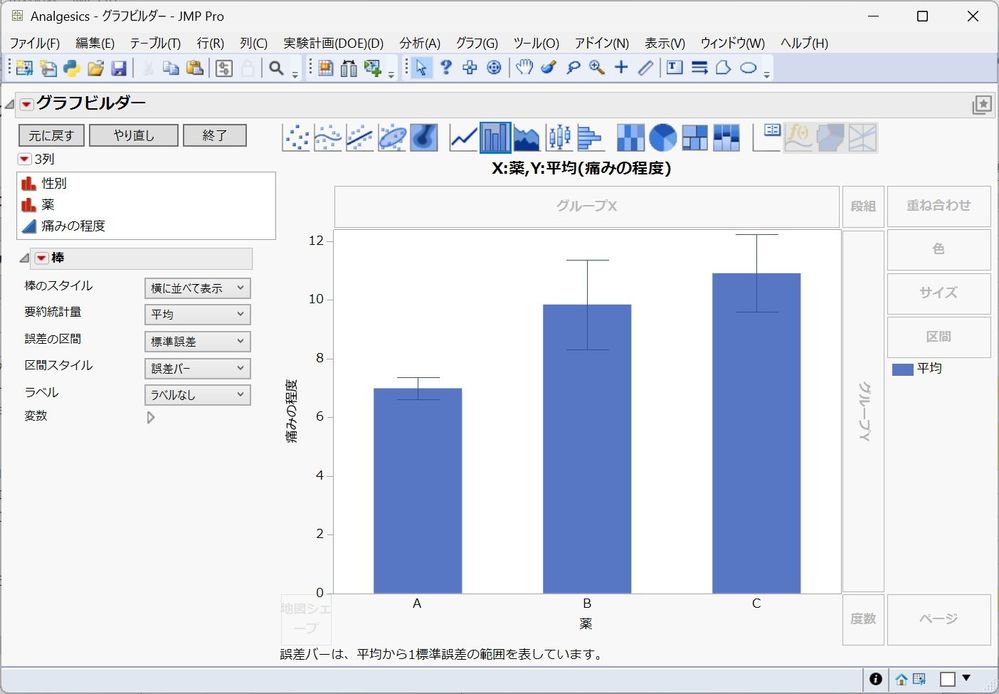Open the ファイル(F) menu

(34, 43)
